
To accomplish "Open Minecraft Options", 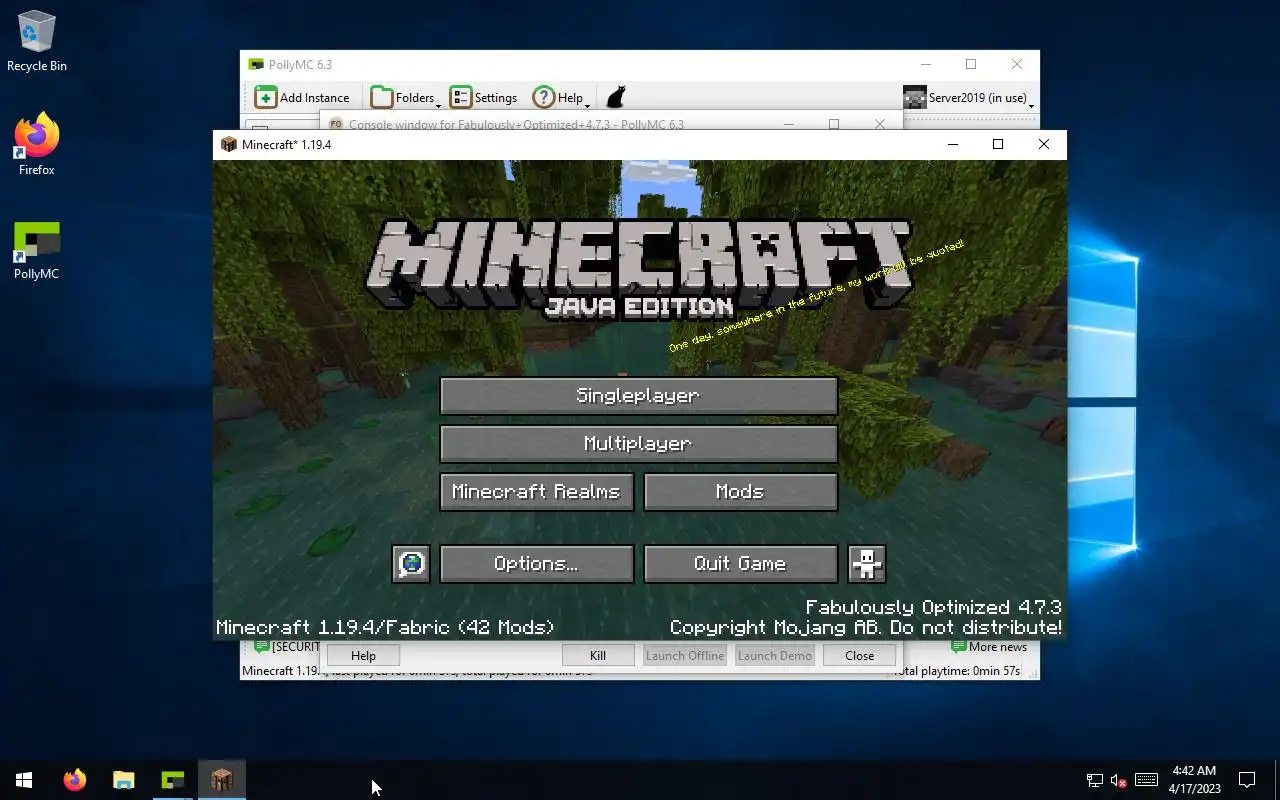I will tap(537, 563).
